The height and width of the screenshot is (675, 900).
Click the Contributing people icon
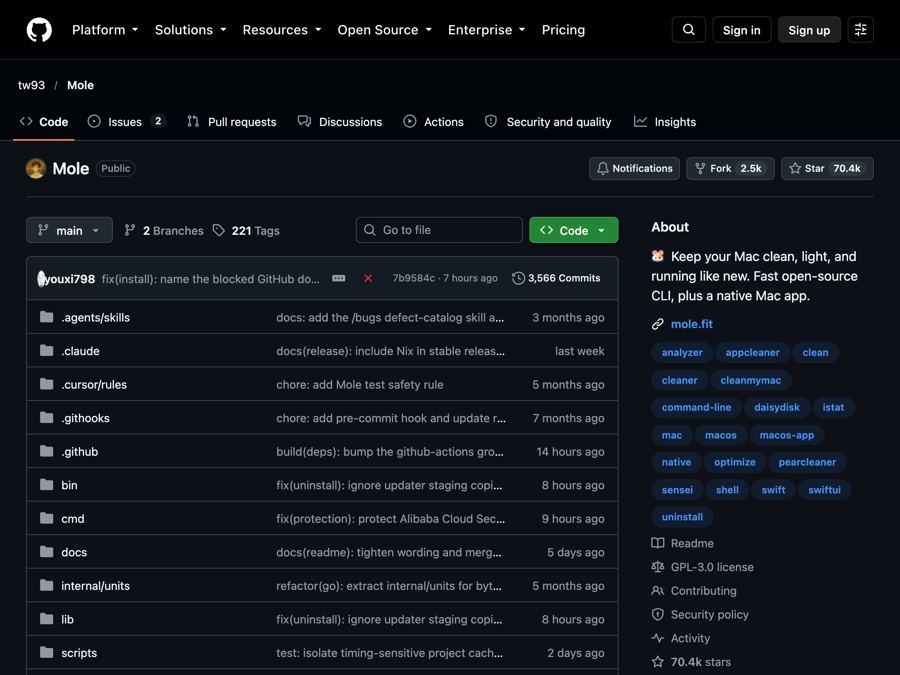point(658,591)
